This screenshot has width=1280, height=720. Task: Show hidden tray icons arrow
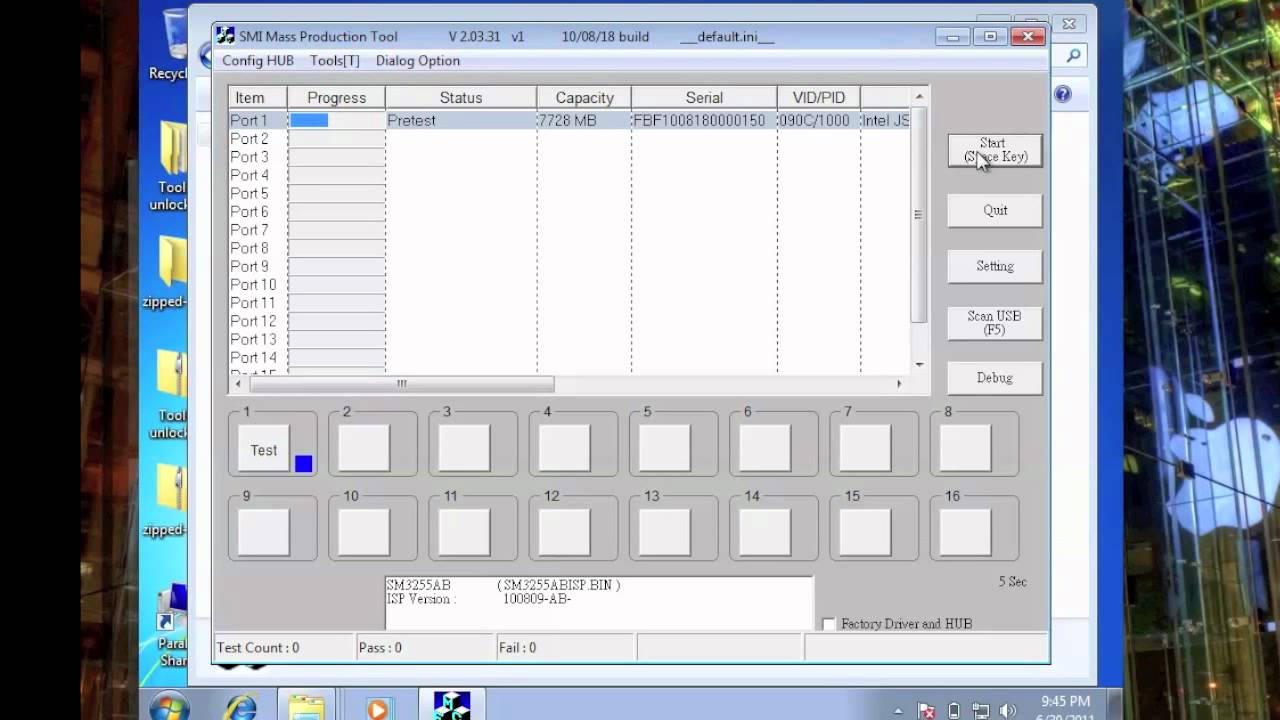(x=899, y=711)
